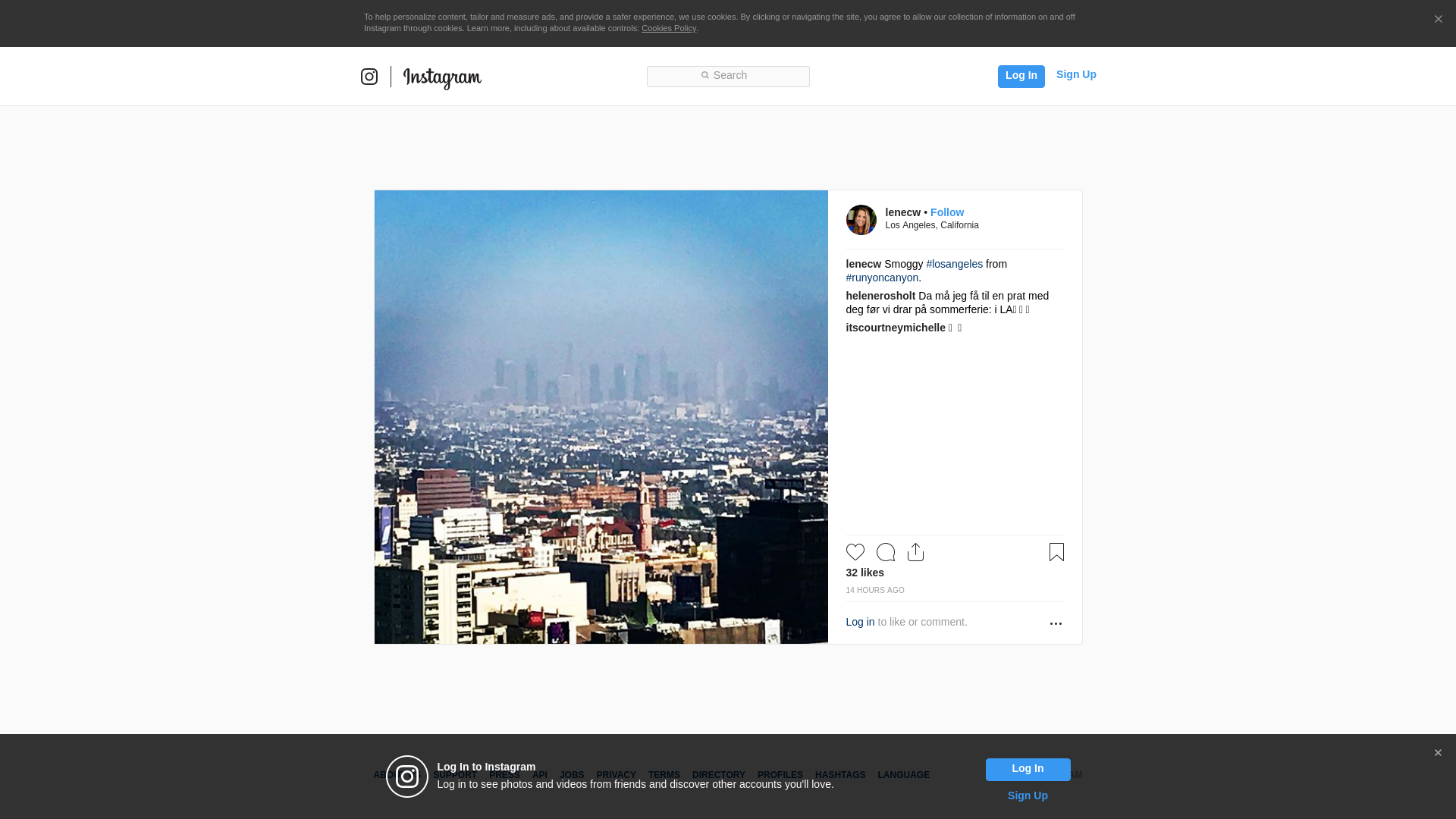View helenerosholt's profile from comment
The image size is (1456, 819).
880,296
